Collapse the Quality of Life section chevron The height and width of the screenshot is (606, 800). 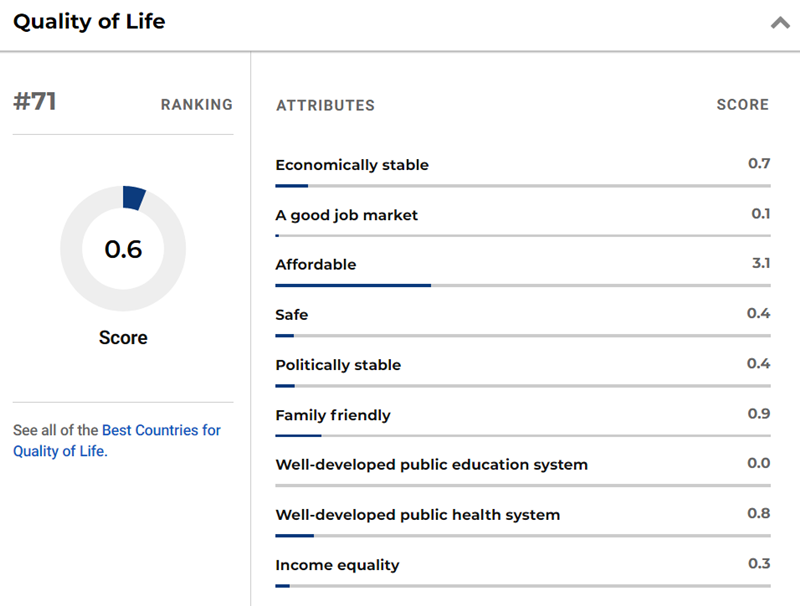coord(779,23)
